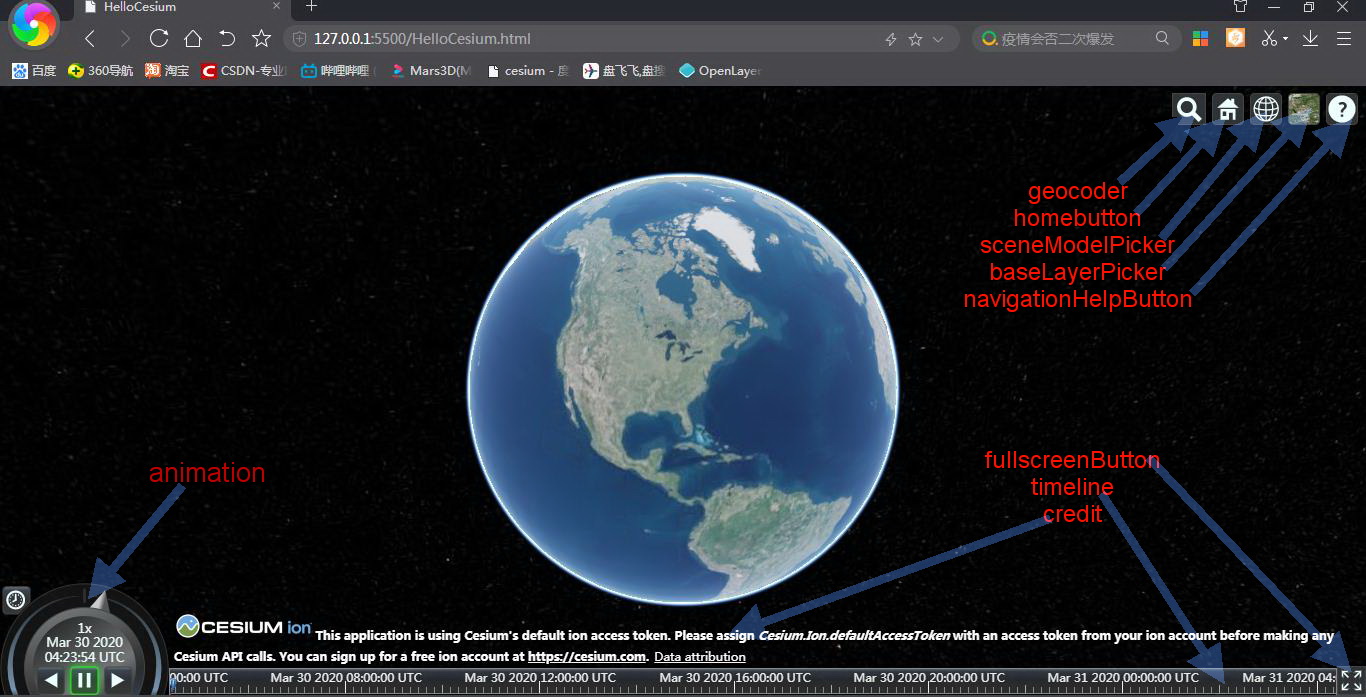Open the browser downloads button
The width and height of the screenshot is (1366, 697).
tap(1310, 38)
